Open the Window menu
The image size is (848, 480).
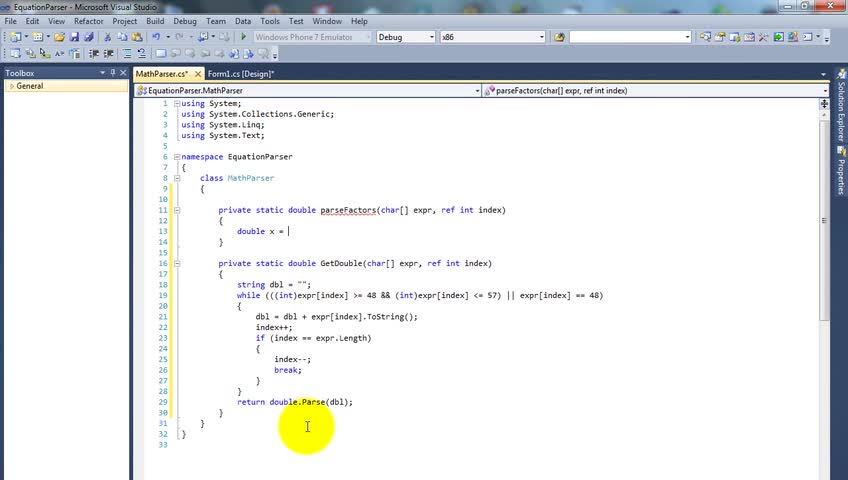point(327,21)
